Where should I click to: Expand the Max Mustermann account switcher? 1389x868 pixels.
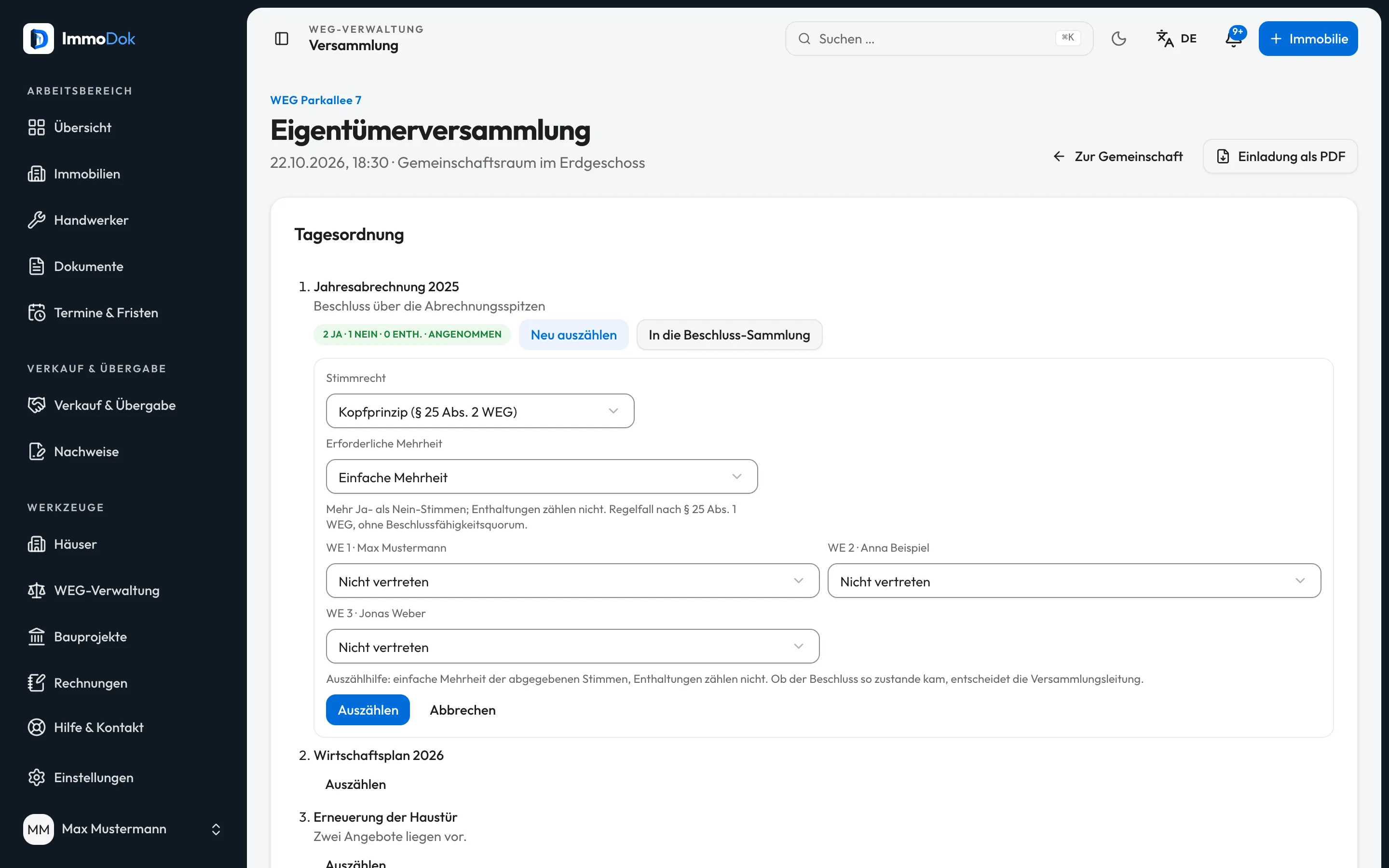(x=216, y=829)
